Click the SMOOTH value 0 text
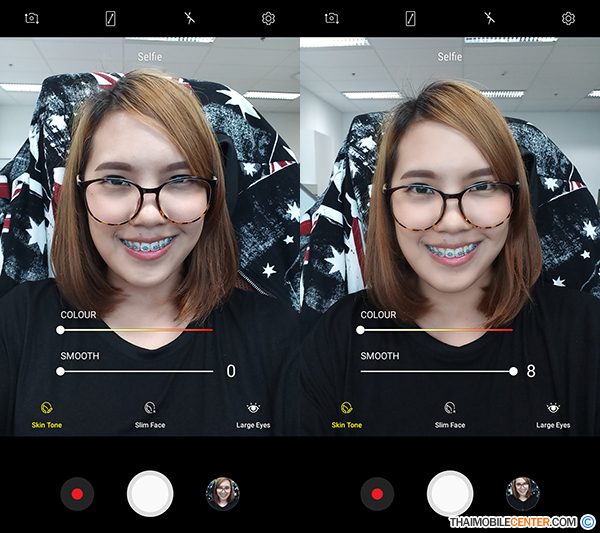The width and height of the screenshot is (600, 533). pyautogui.click(x=231, y=371)
